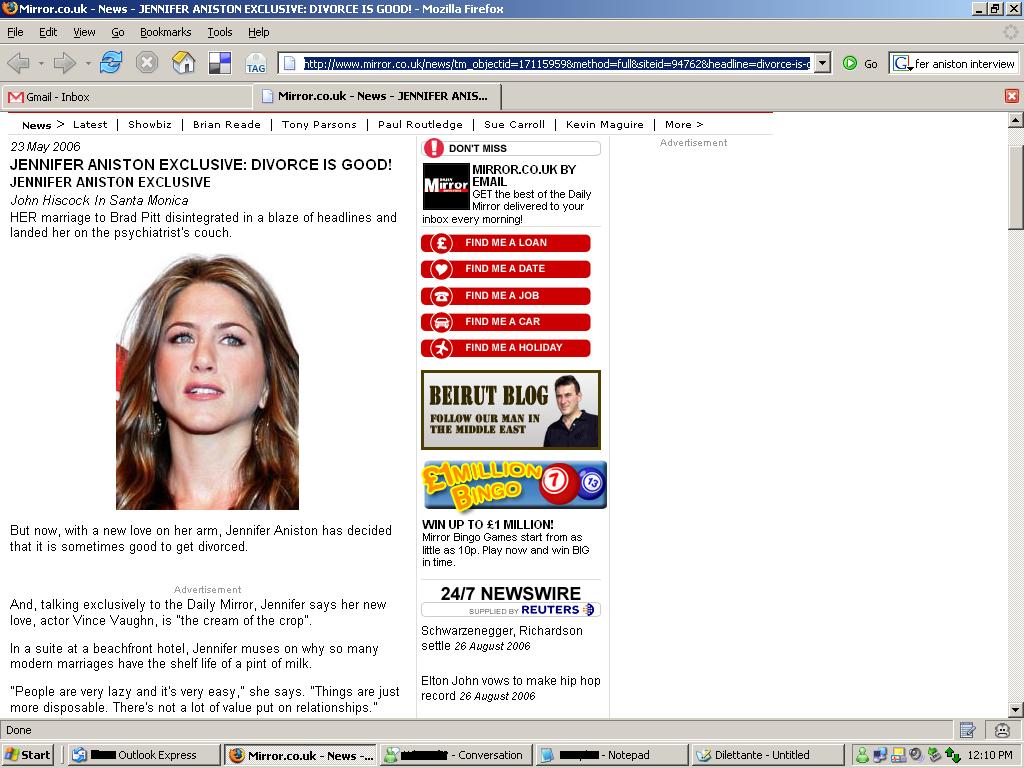Click the page scrollbar up arrow

tap(1015, 120)
